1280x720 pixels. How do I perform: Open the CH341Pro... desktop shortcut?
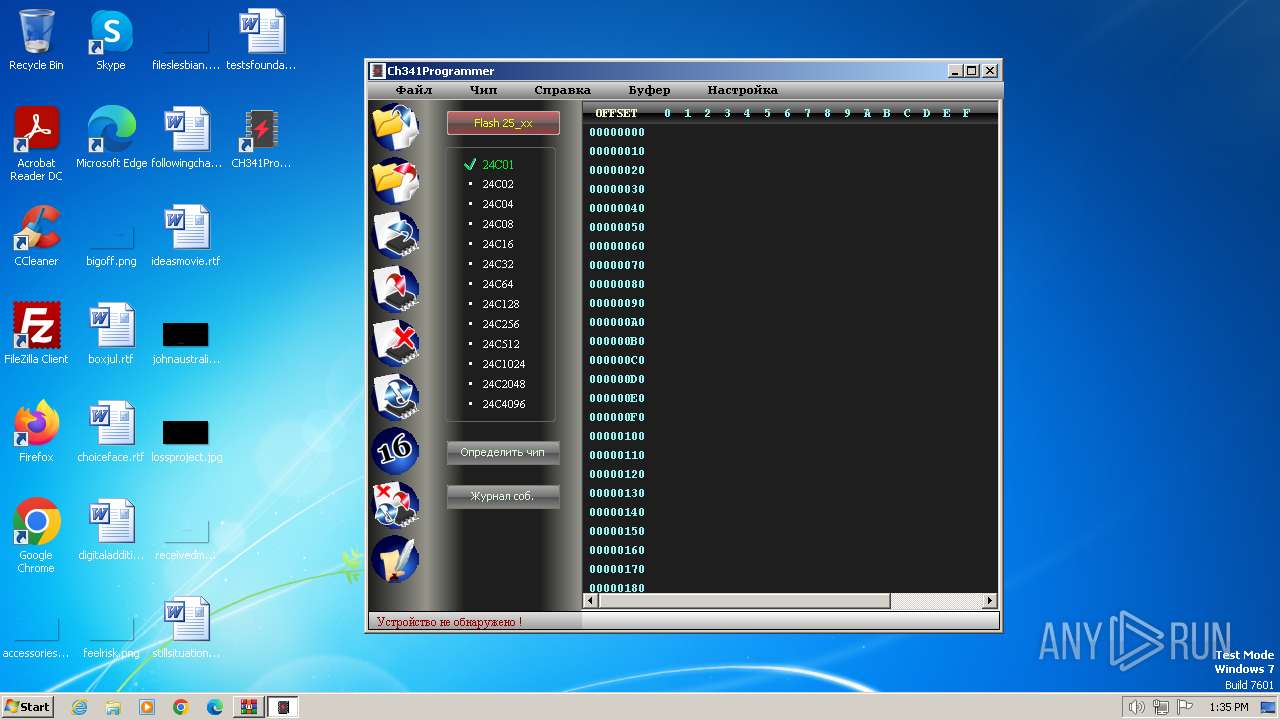(x=261, y=138)
